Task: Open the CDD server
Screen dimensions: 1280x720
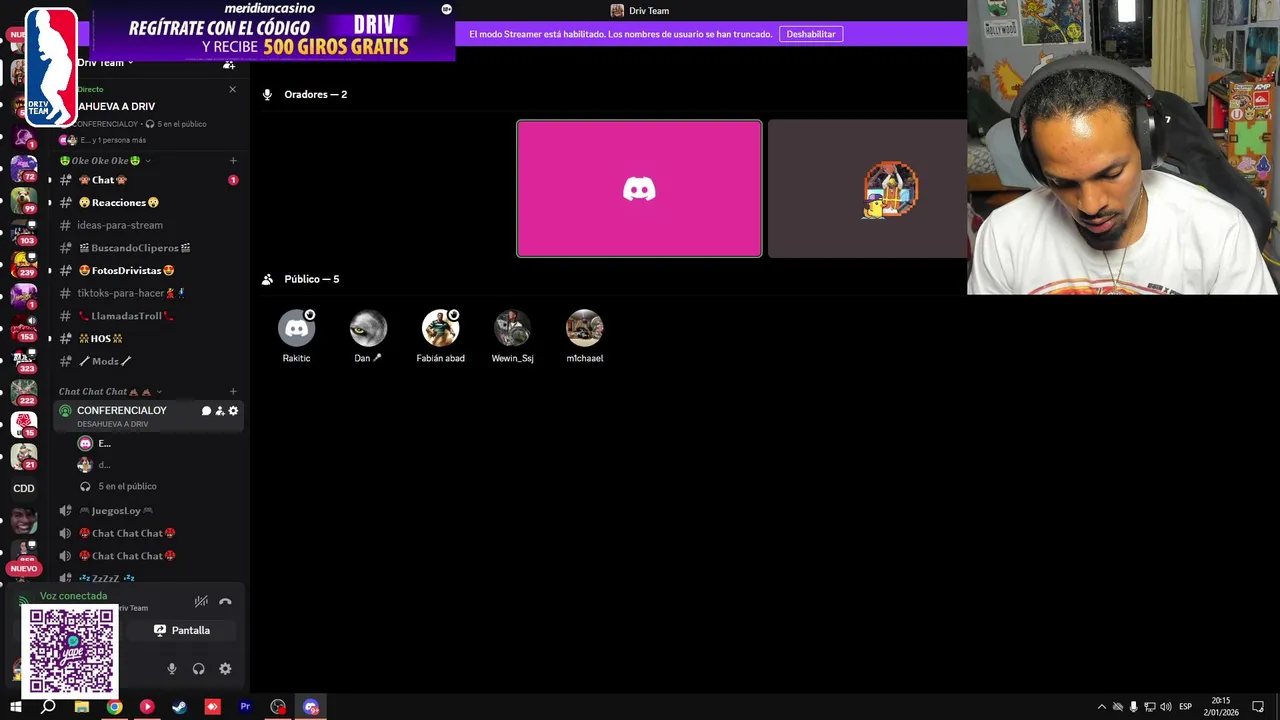Action: pyautogui.click(x=24, y=488)
